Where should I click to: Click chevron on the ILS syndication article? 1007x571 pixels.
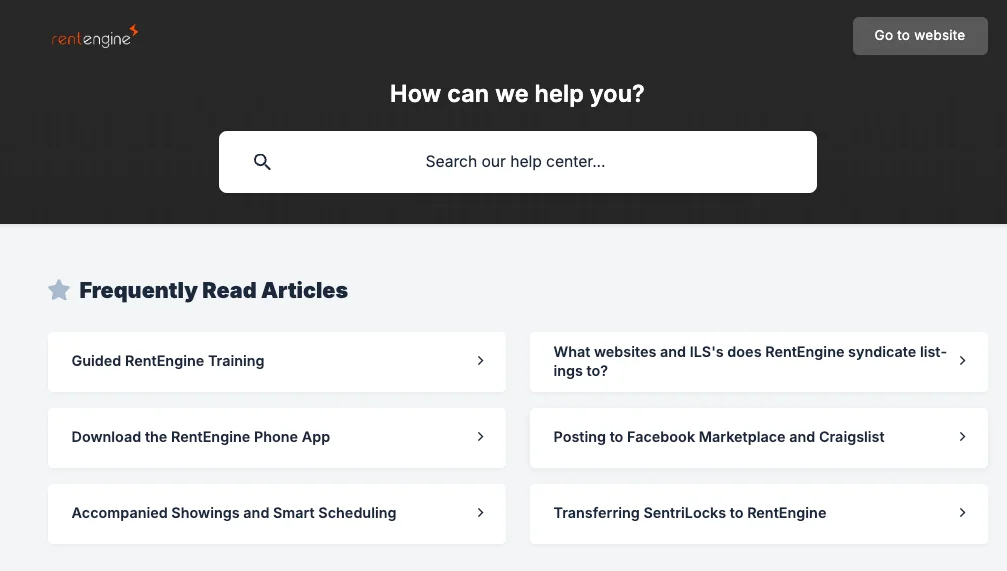pyautogui.click(x=962, y=361)
